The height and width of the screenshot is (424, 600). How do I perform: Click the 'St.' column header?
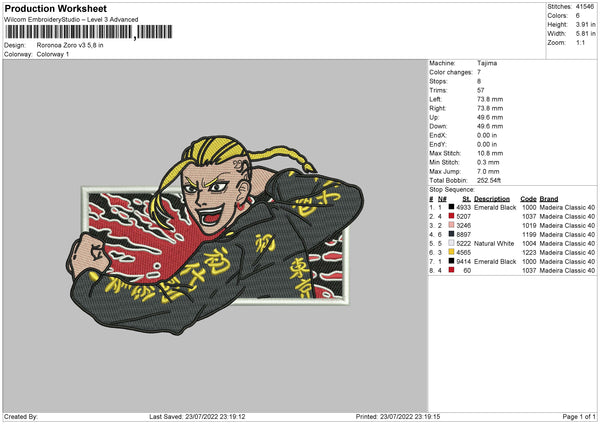(x=466, y=199)
